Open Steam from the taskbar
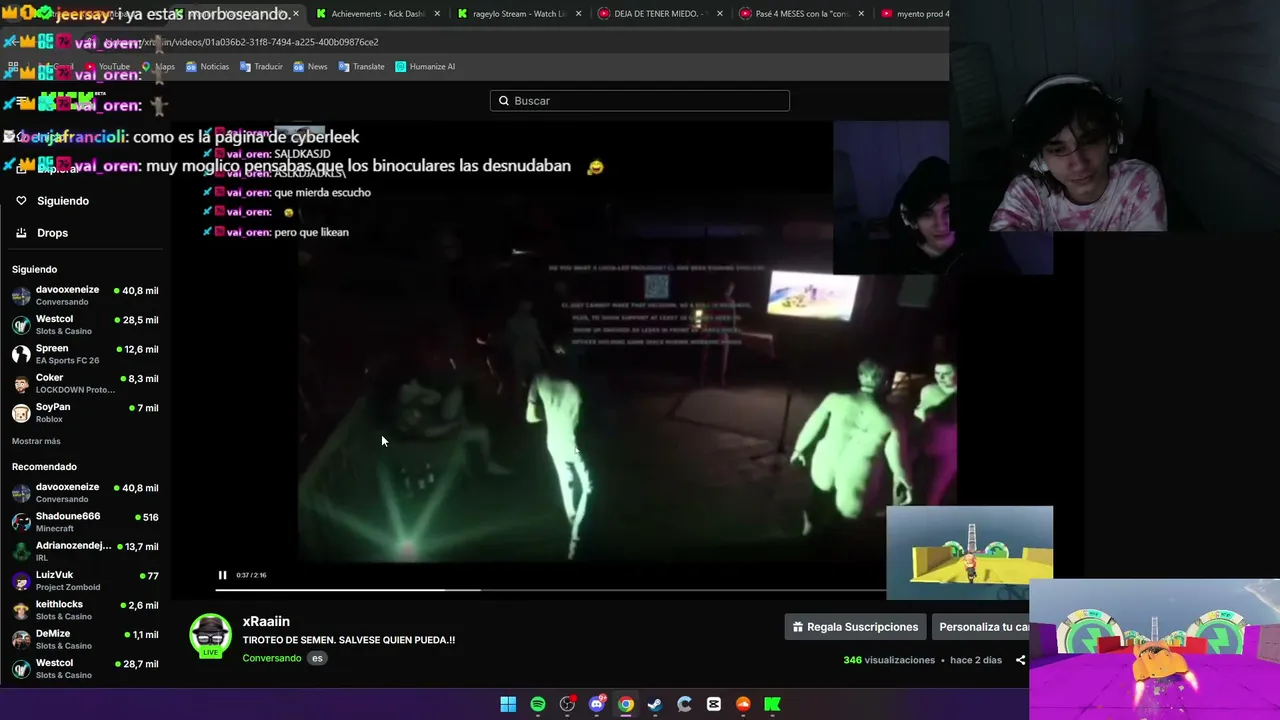 (x=655, y=705)
